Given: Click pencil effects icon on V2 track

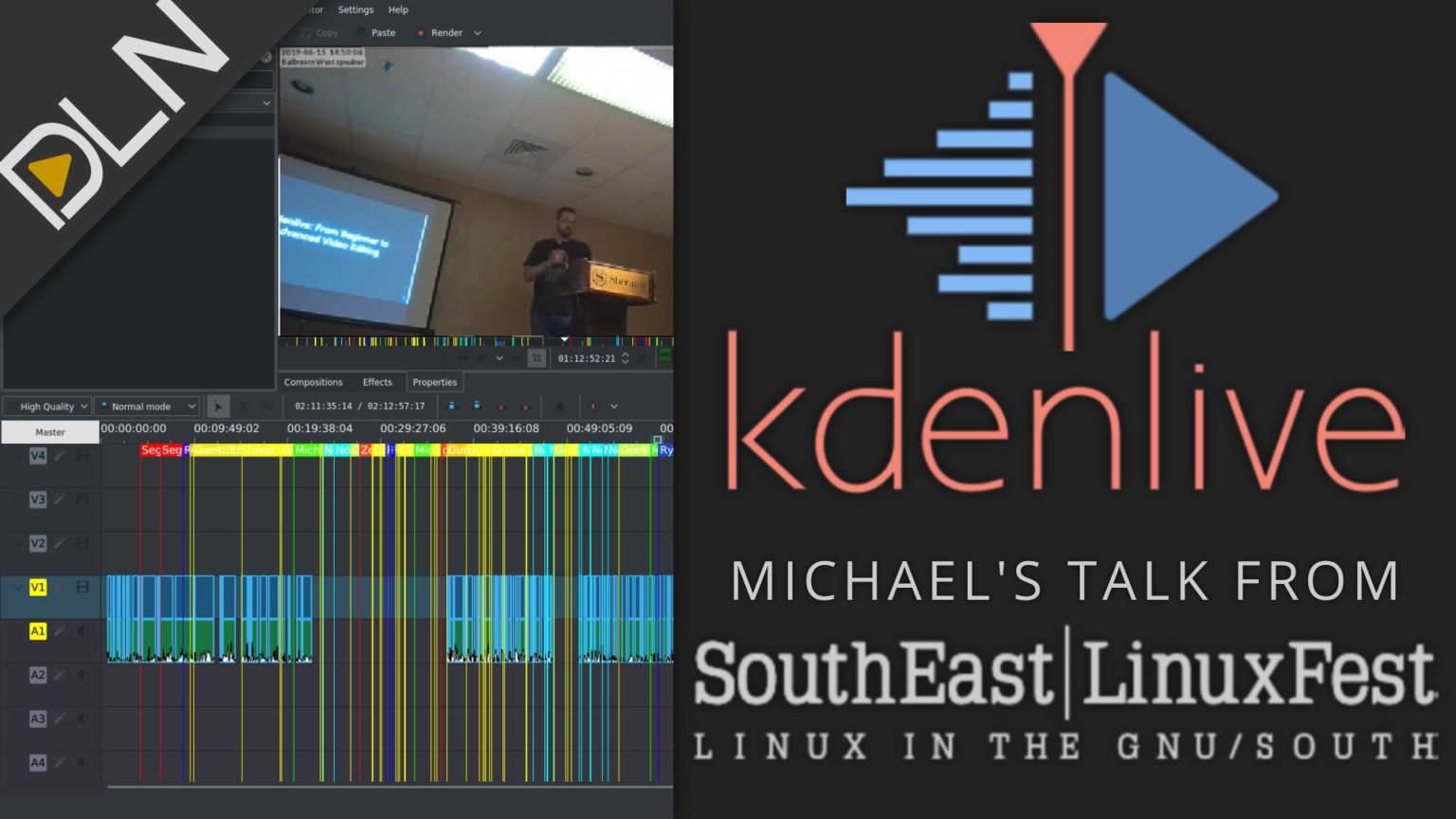Looking at the screenshot, I should [x=60, y=543].
